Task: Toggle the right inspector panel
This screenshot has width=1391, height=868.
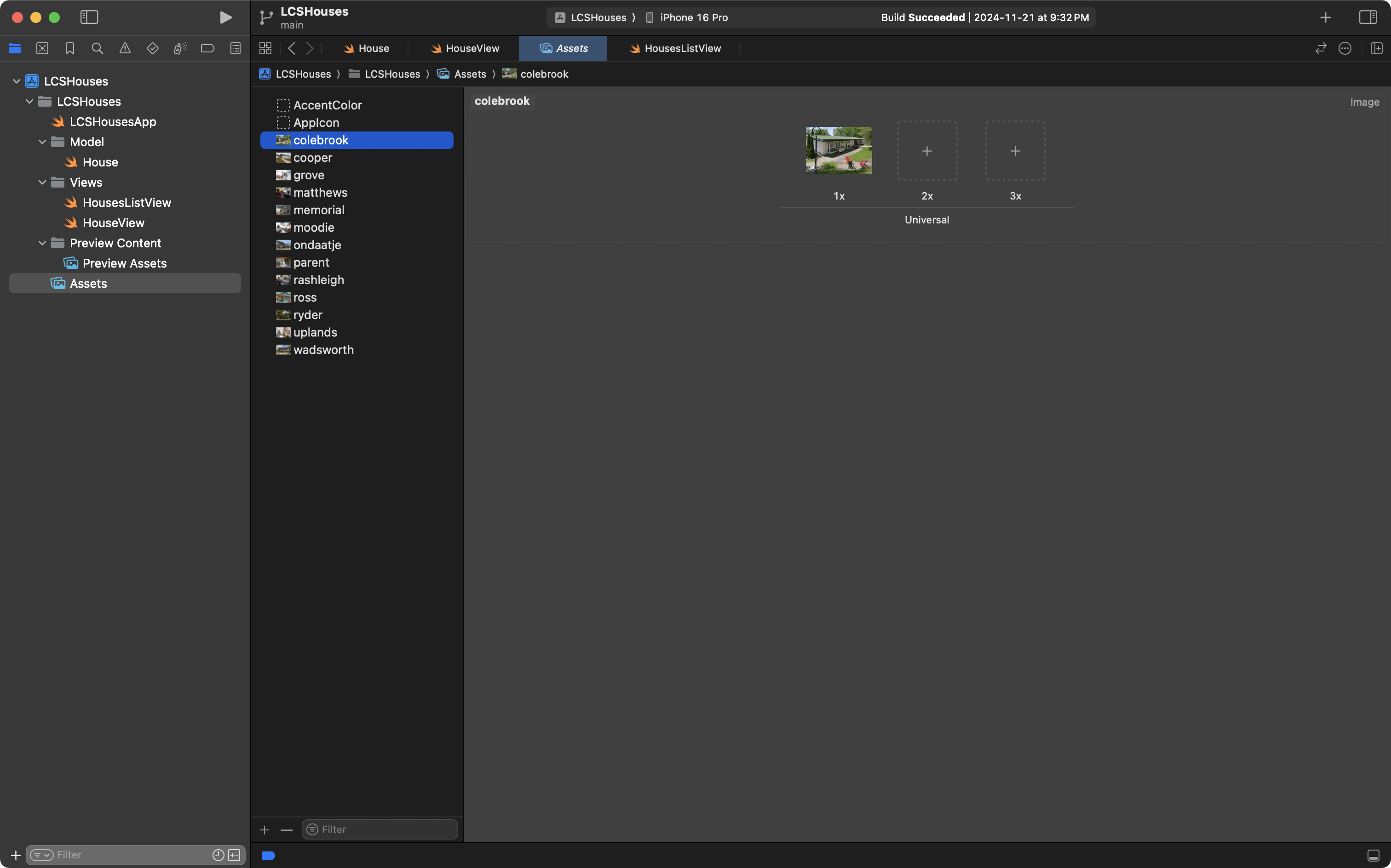Action: point(1368,17)
